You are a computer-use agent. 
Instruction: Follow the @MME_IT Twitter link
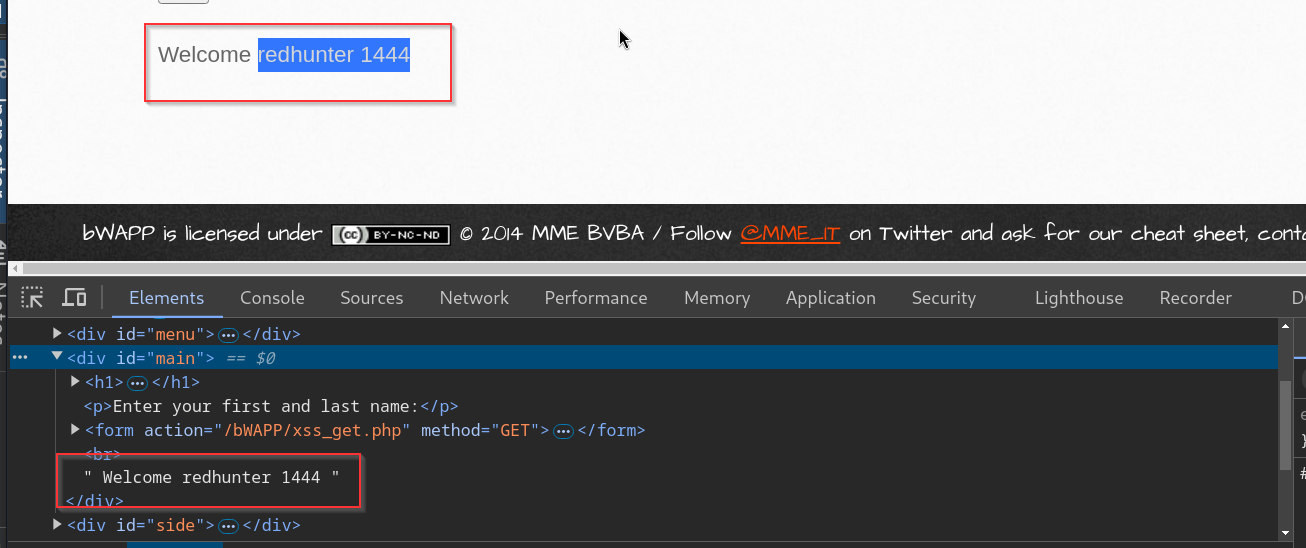click(790, 234)
